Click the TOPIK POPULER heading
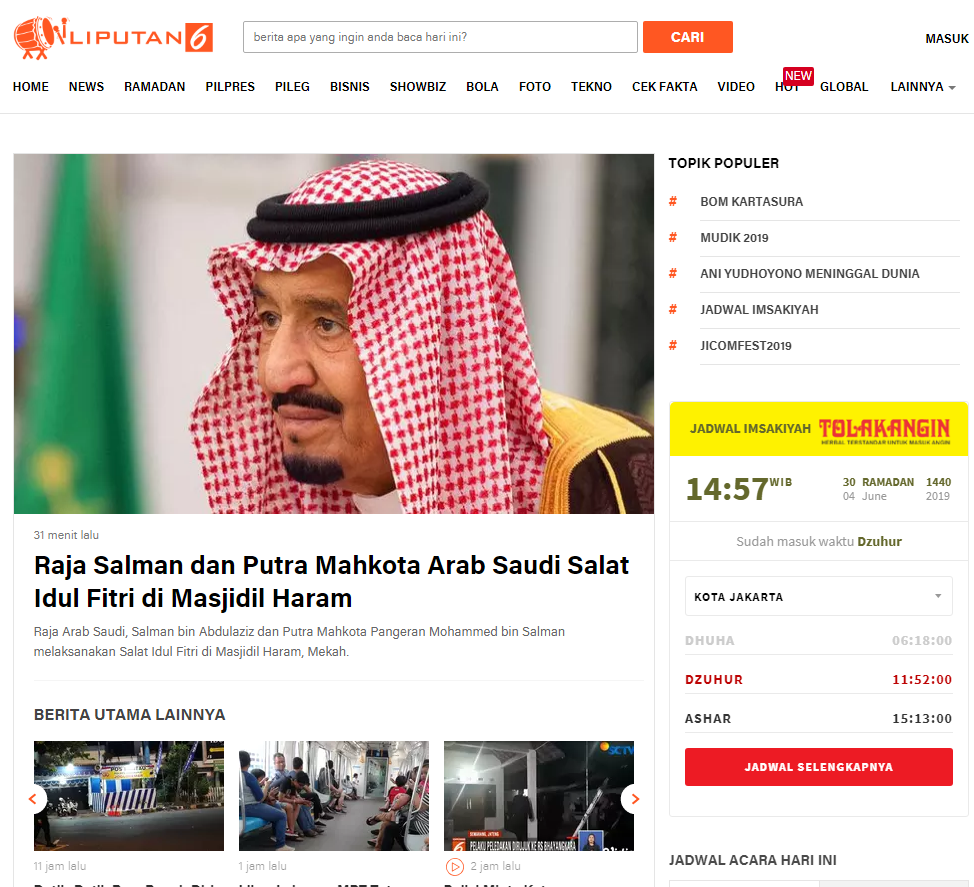This screenshot has width=974, height=887. pos(724,163)
